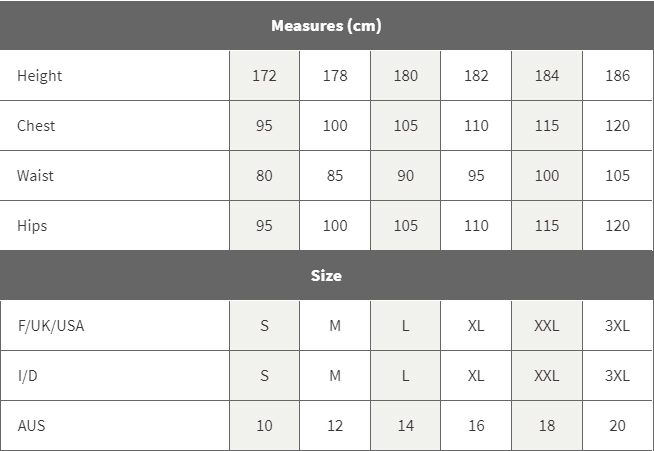
Task: Select the Height row label
Action: click(40, 76)
